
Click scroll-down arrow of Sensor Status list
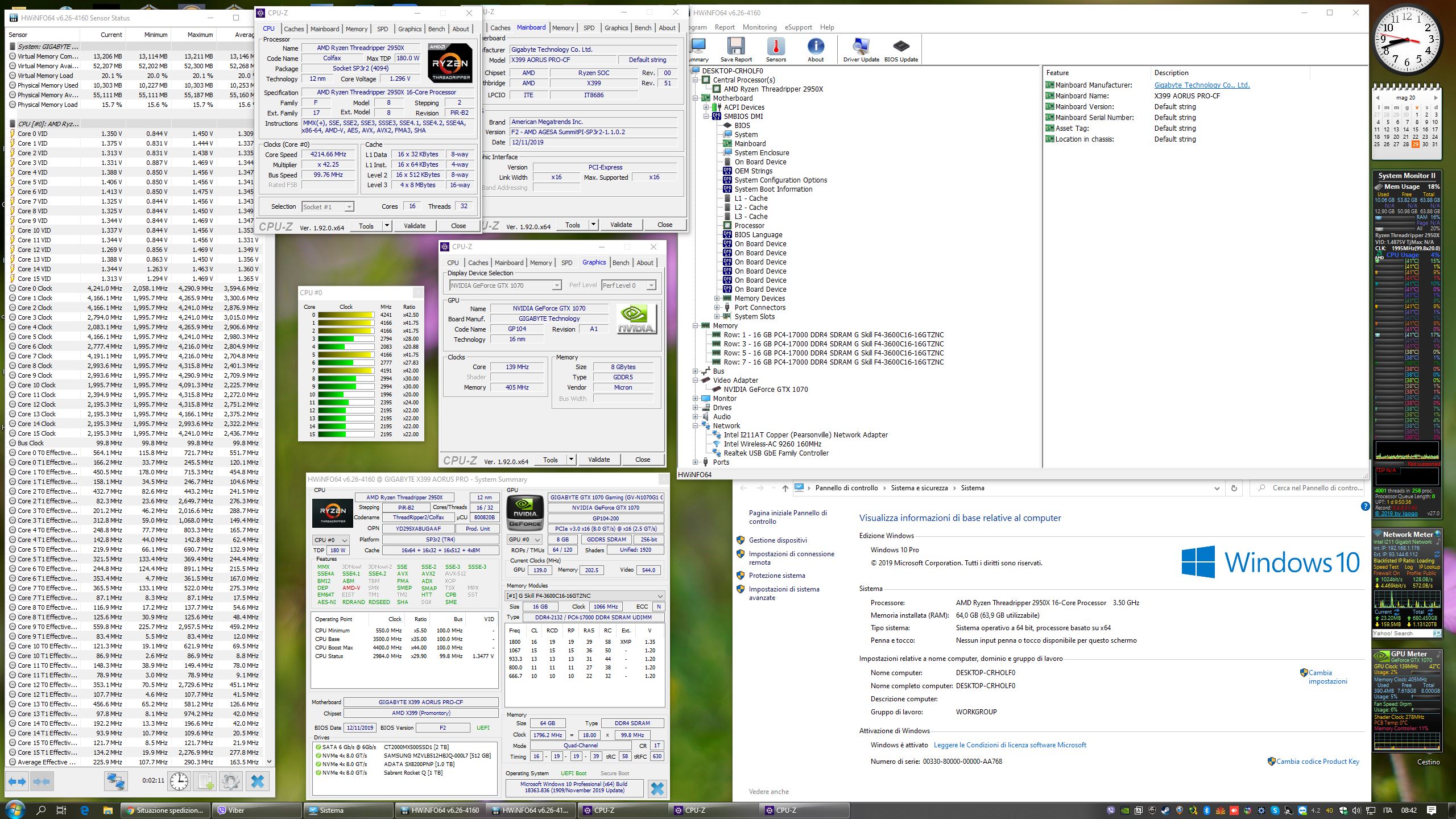point(269,762)
